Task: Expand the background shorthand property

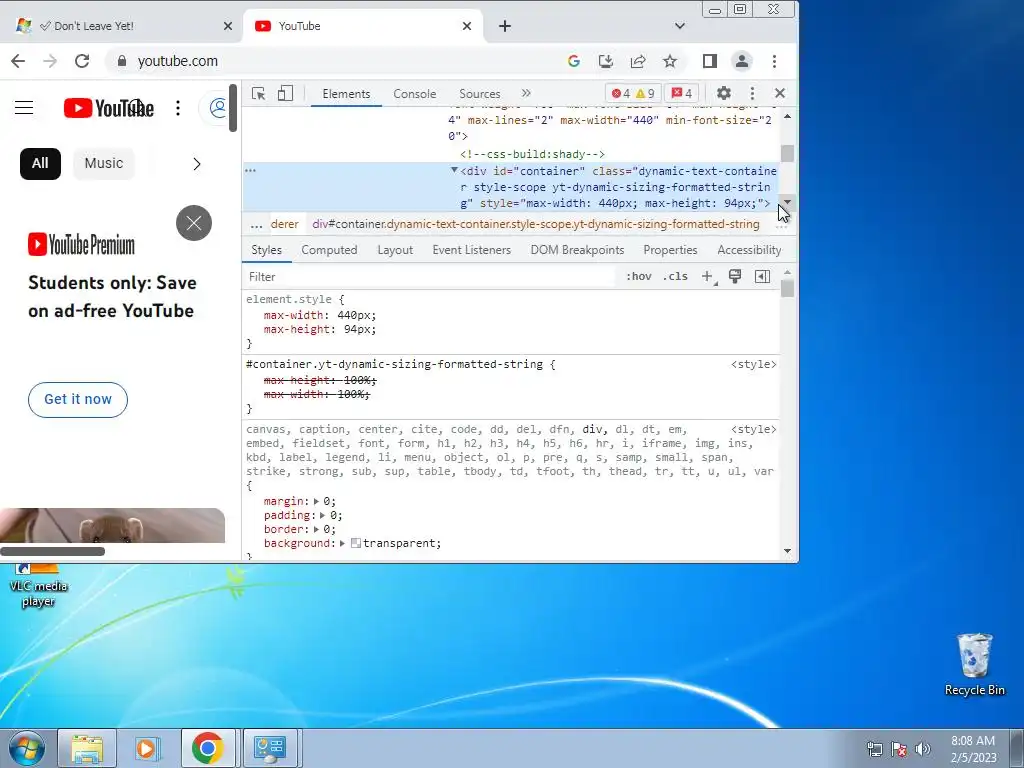Action: coord(342,543)
